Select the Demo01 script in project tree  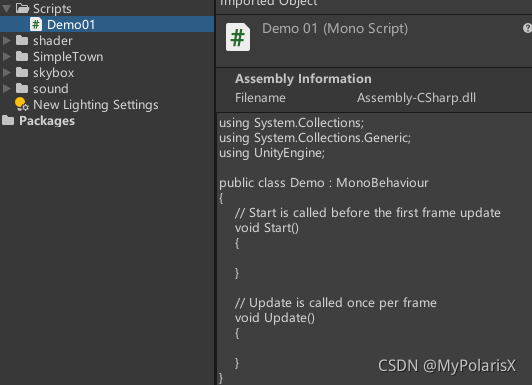click(107, 24)
